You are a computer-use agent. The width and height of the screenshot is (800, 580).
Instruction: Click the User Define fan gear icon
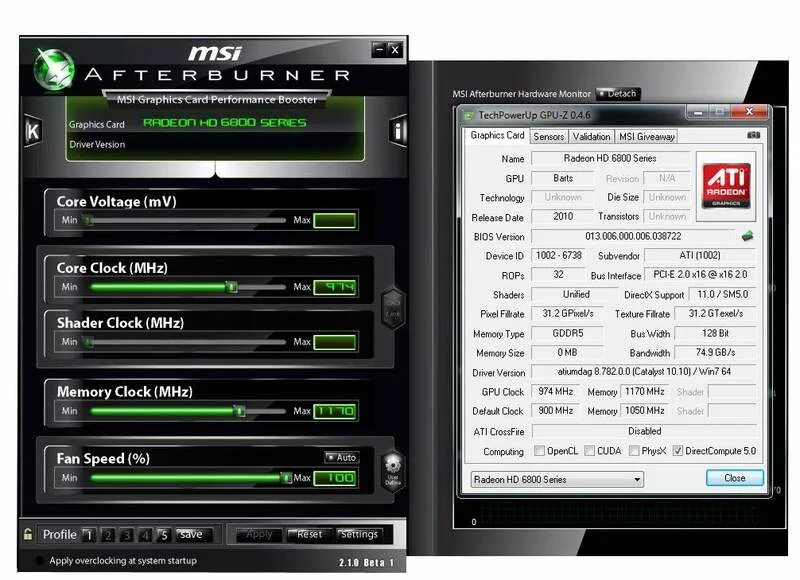[x=393, y=469]
